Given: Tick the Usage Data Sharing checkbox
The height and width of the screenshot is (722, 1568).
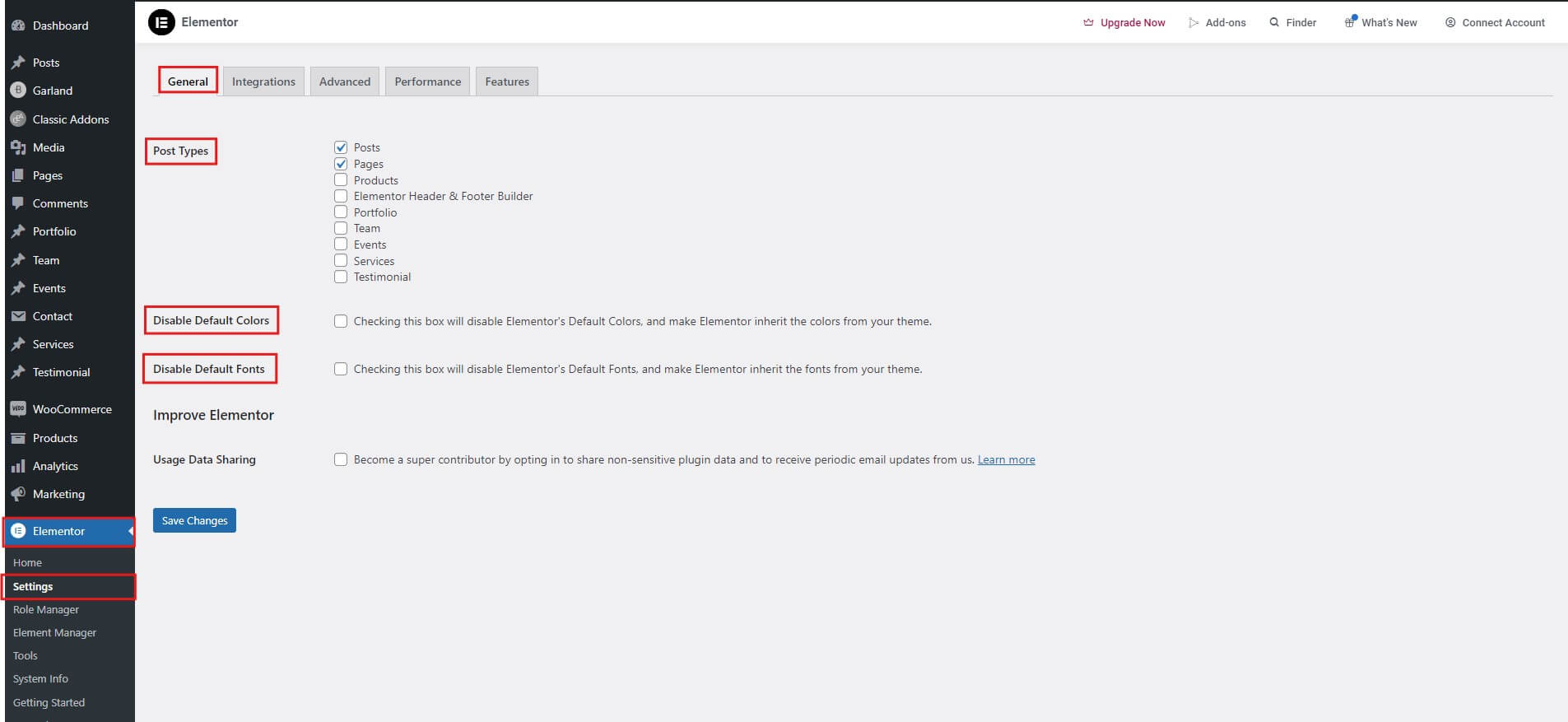Looking at the screenshot, I should [341, 459].
